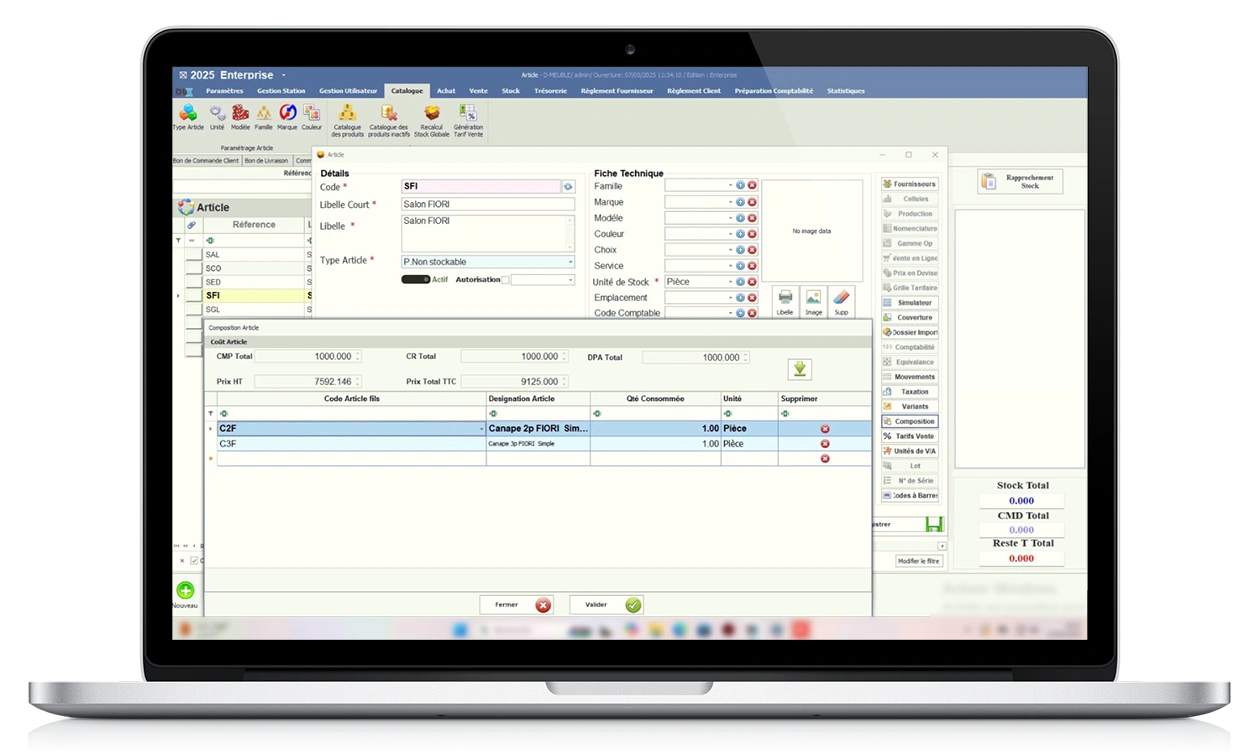Remove the picture with the Supp eraser icon
The image size is (1260, 756).
(x=841, y=302)
